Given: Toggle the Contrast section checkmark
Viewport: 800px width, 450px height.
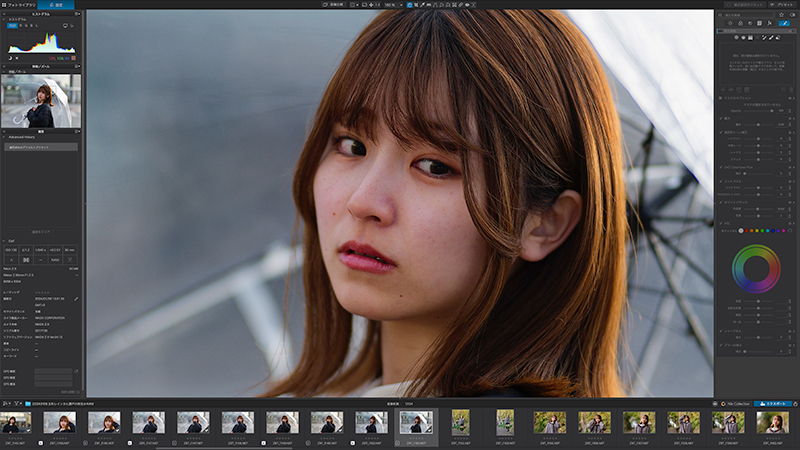Looking at the screenshot, I should click(721, 181).
